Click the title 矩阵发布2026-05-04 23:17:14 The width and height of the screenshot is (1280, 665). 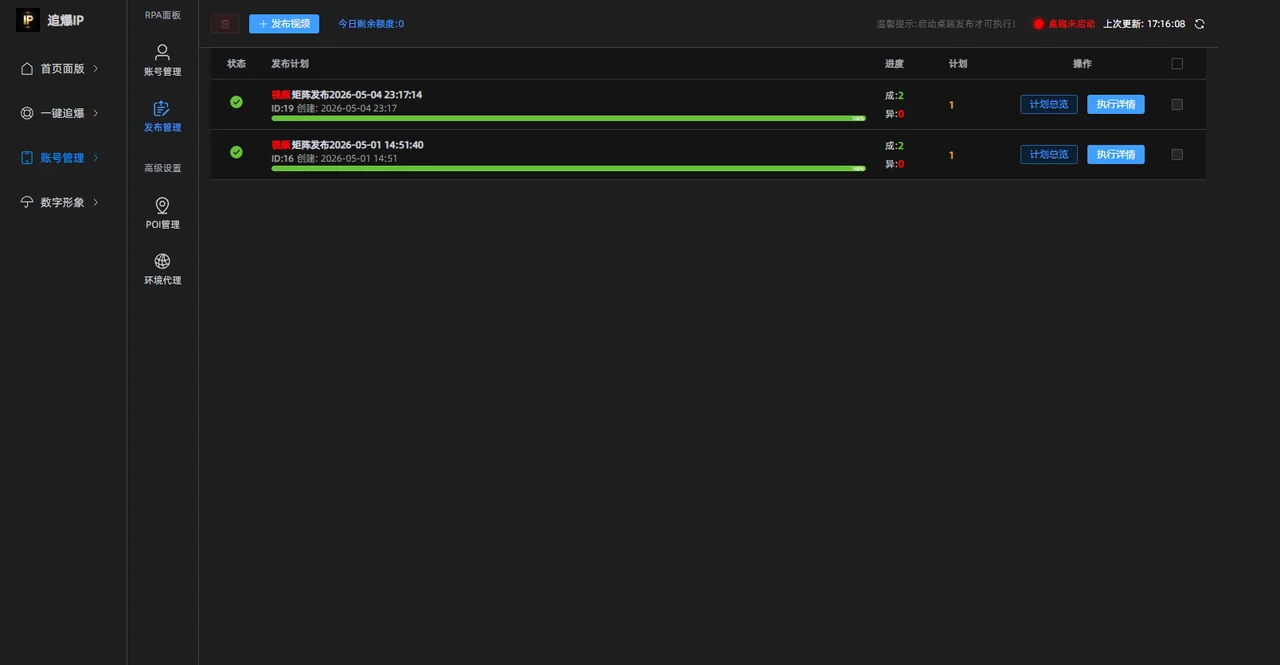point(357,95)
